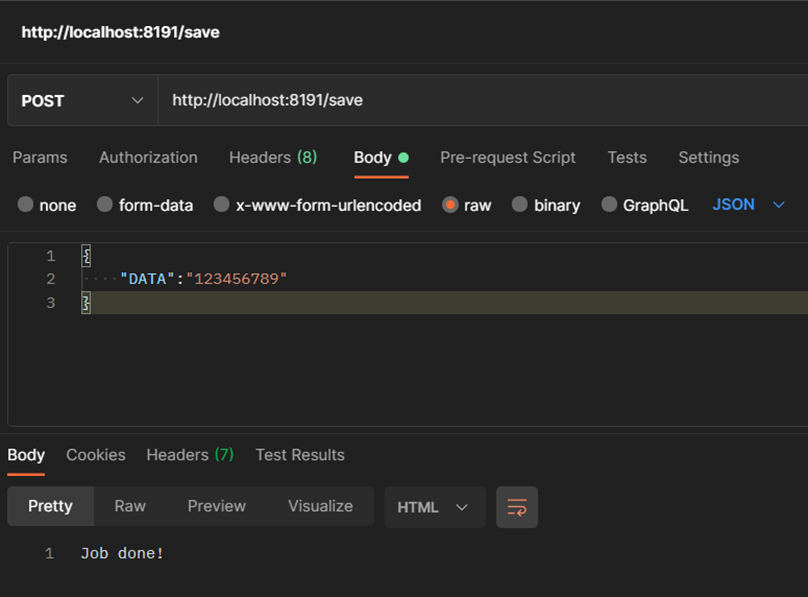Image resolution: width=808 pixels, height=597 pixels.
Task: Switch response view to Raw
Action: (x=130, y=507)
